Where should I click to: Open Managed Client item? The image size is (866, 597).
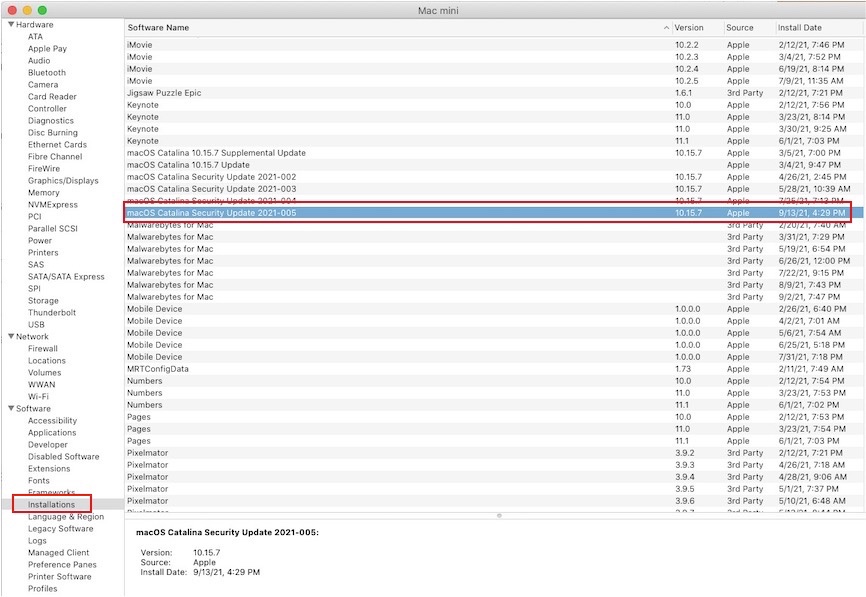click(x=59, y=553)
